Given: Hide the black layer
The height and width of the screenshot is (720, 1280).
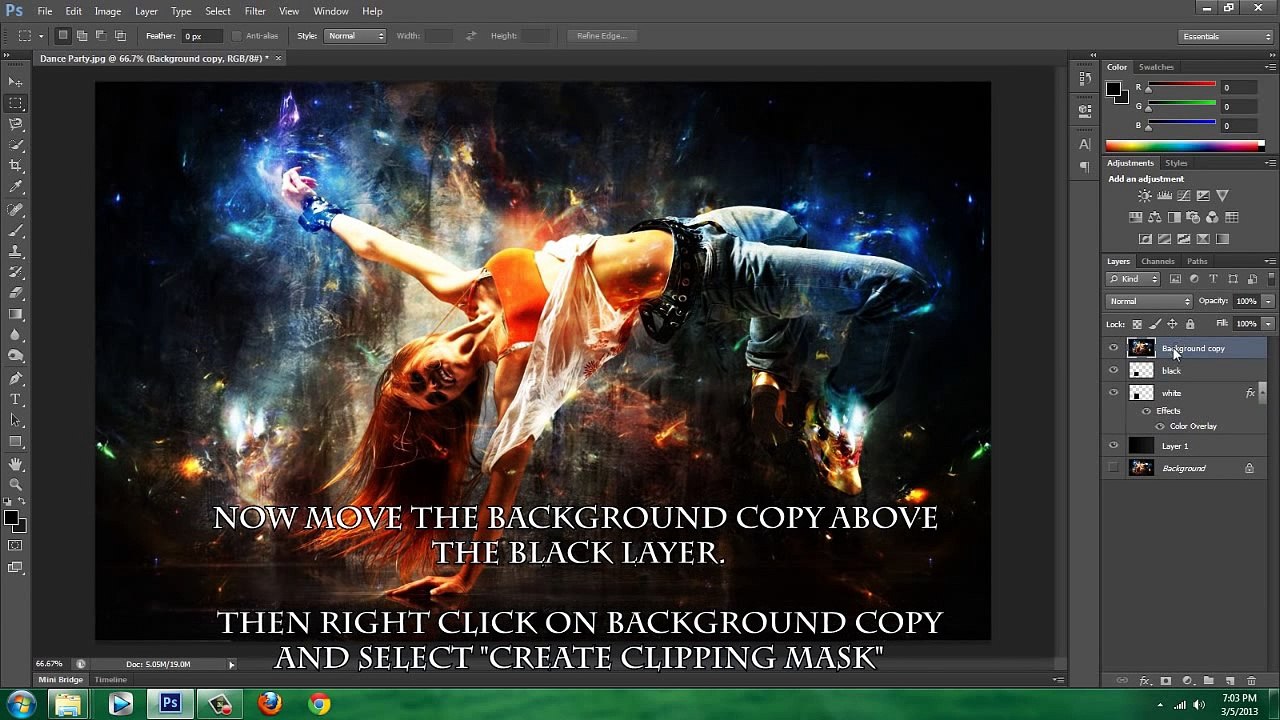Looking at the screenshot, I should coord(1113,370).
